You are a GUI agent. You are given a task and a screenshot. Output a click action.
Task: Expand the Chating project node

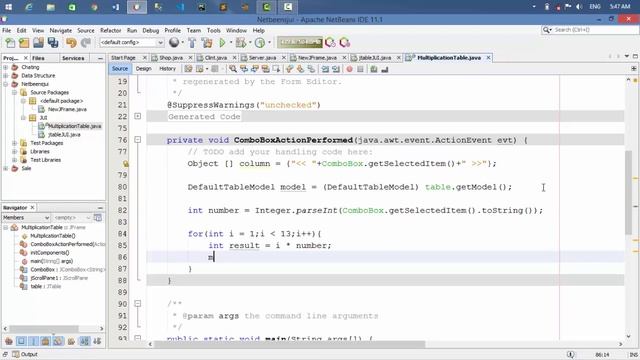(6, 67)
